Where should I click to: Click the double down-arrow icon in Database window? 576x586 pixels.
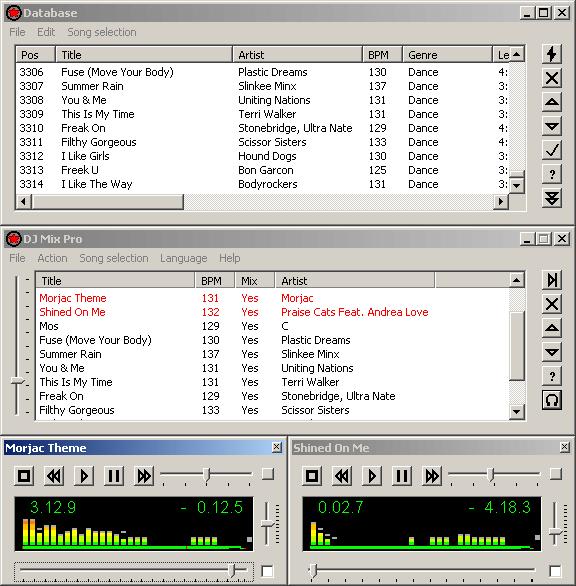click(x=552, y=198)
